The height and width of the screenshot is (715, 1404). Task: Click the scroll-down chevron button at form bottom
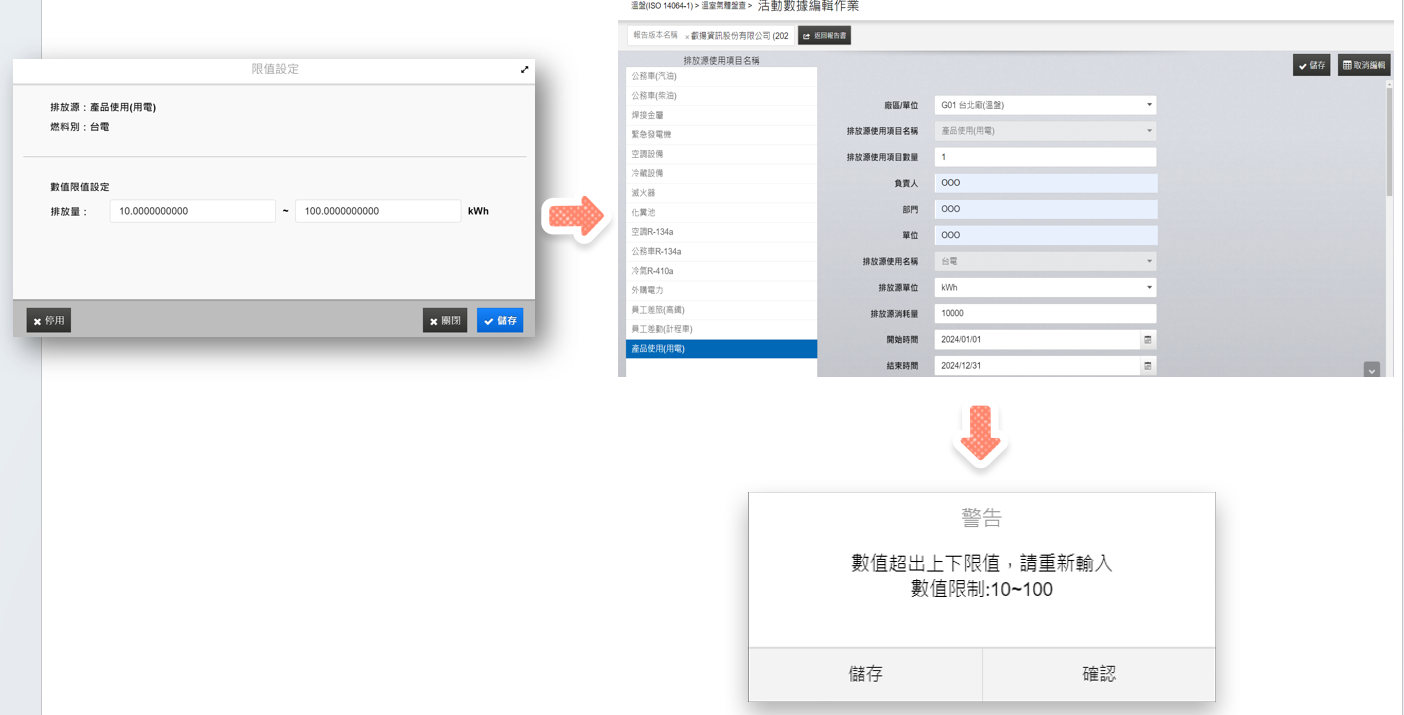pos(1371,370)
